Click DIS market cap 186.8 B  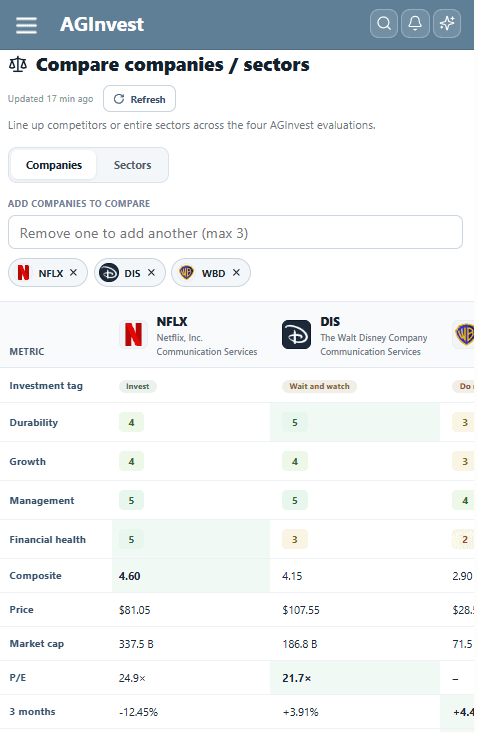[300, 644]
